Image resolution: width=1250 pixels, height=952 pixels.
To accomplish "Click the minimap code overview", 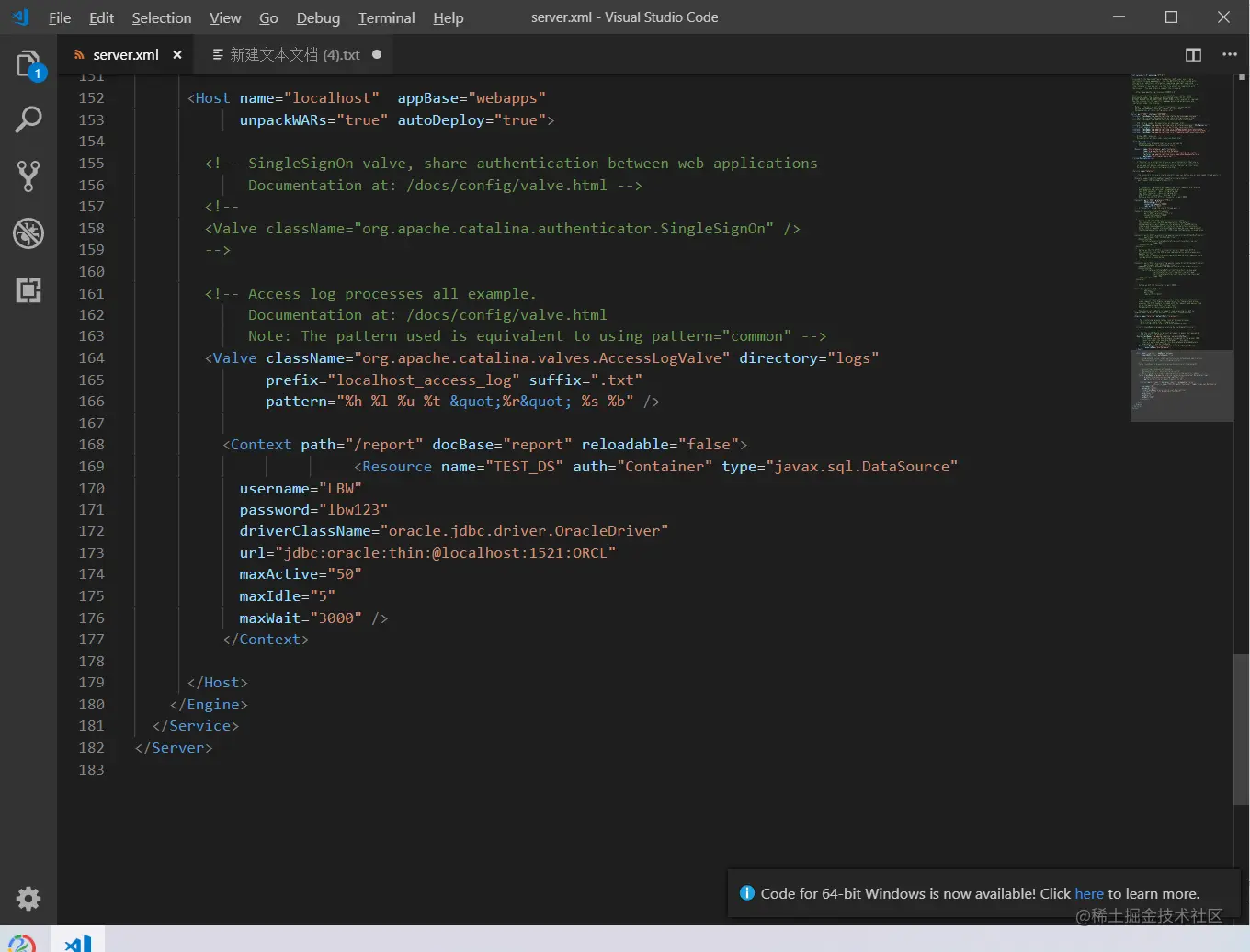I will [x=1181, y=248].
